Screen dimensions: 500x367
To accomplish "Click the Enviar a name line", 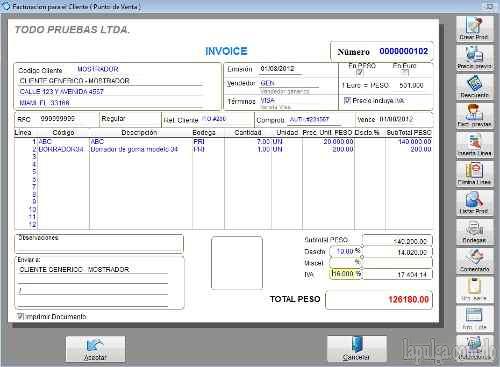I will [x=93, y=269].
